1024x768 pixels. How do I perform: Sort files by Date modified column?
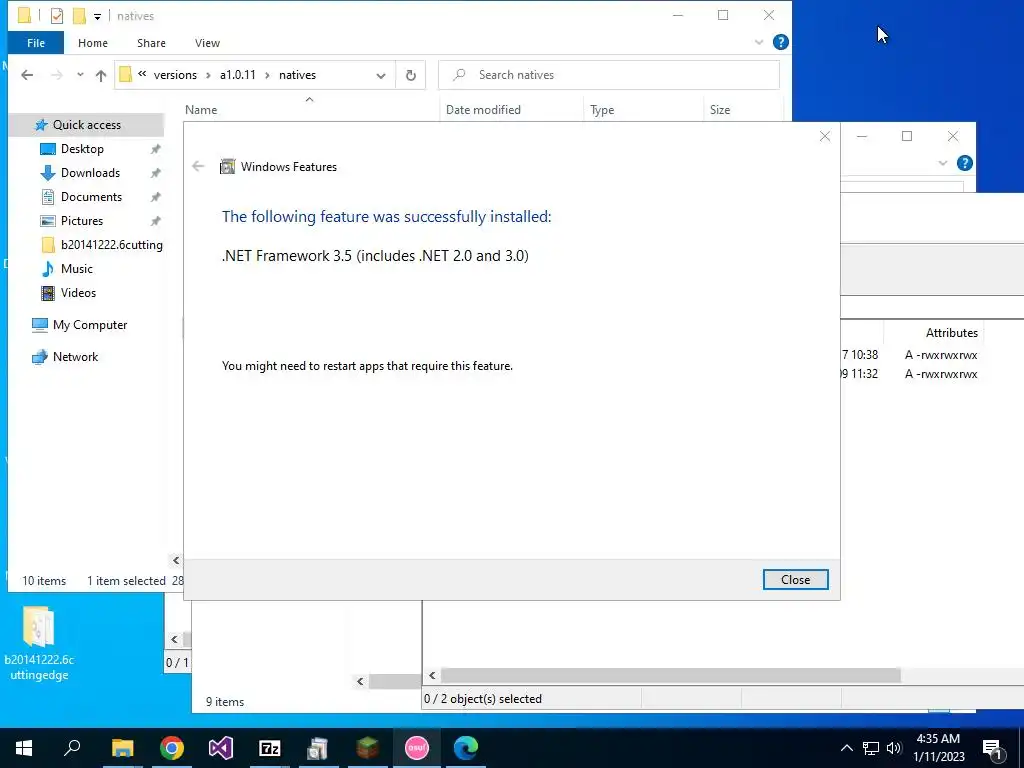coord(483,110)
